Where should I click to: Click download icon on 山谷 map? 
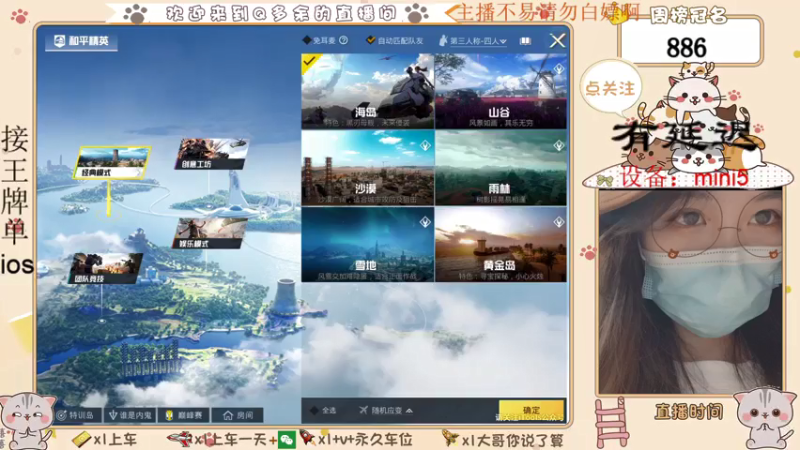click(x=559, y=69)
